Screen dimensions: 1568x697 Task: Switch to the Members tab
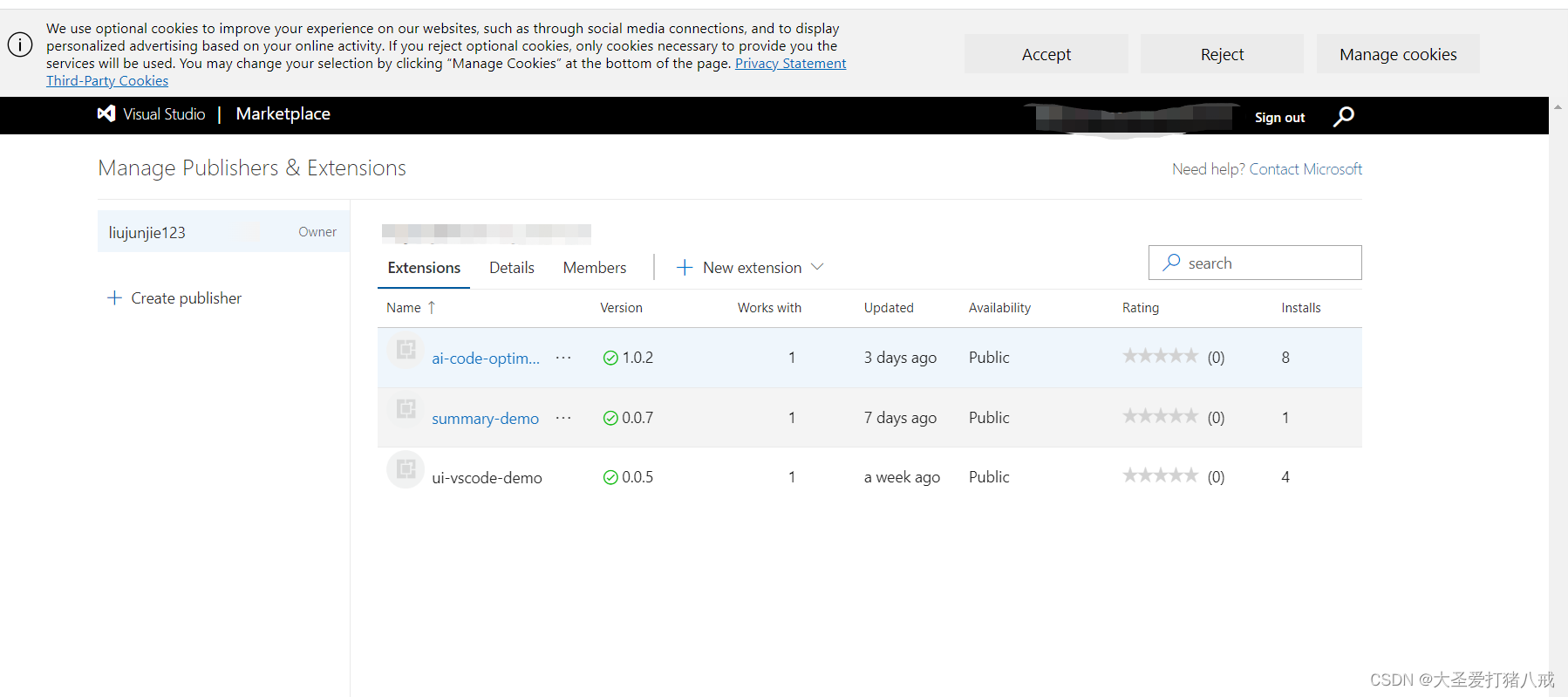pos(595,268)
